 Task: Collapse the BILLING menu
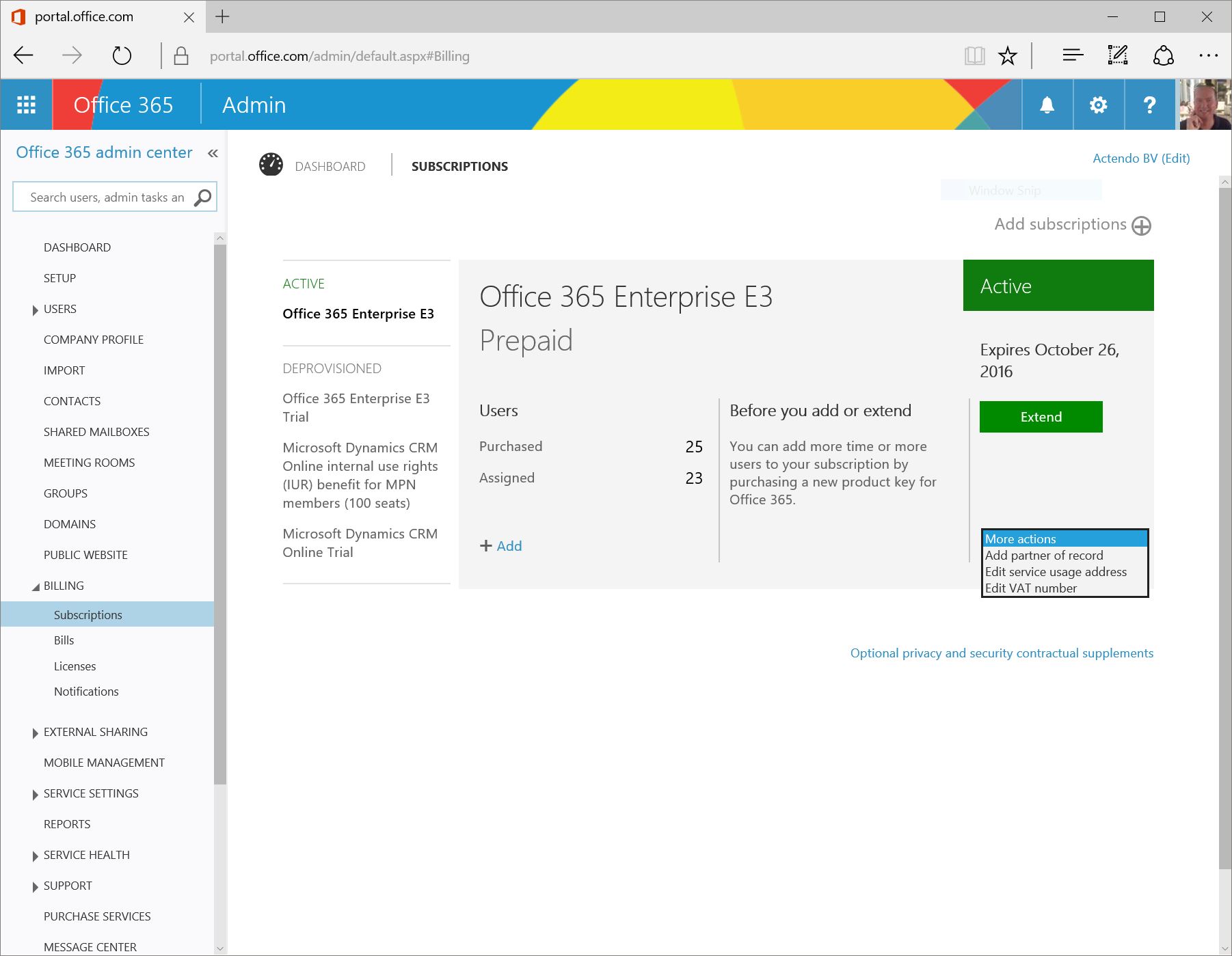click(36, 586)
